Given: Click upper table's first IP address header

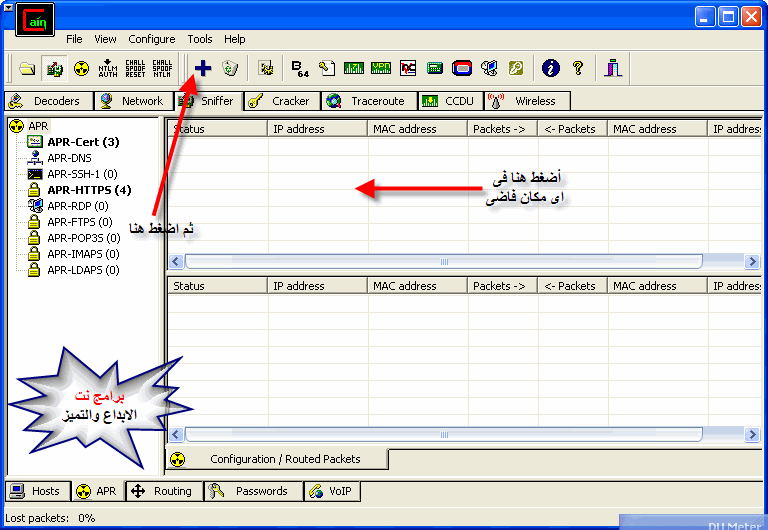Looking at the screenshot, I should (317, 129).
